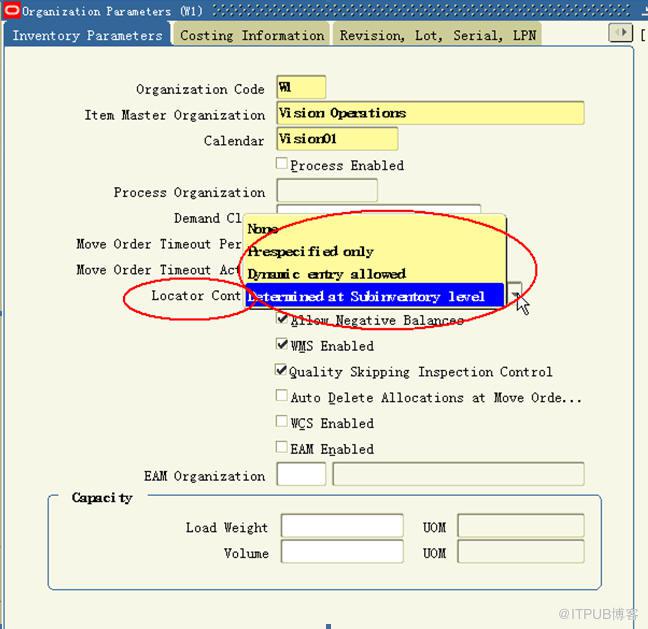Image resolution: width=648 pixels, height=629 pixels.
Task: Uncheck the WMS Enabled checkbox
Action: [282, 344]
